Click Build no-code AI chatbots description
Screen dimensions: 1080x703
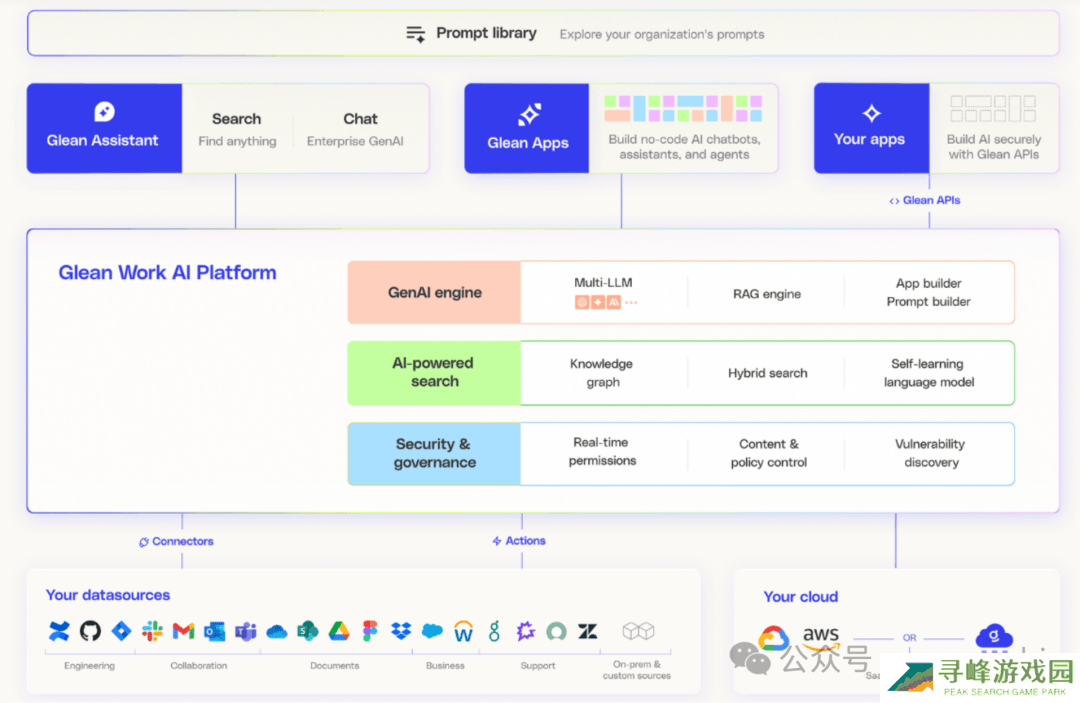point(684,147)
